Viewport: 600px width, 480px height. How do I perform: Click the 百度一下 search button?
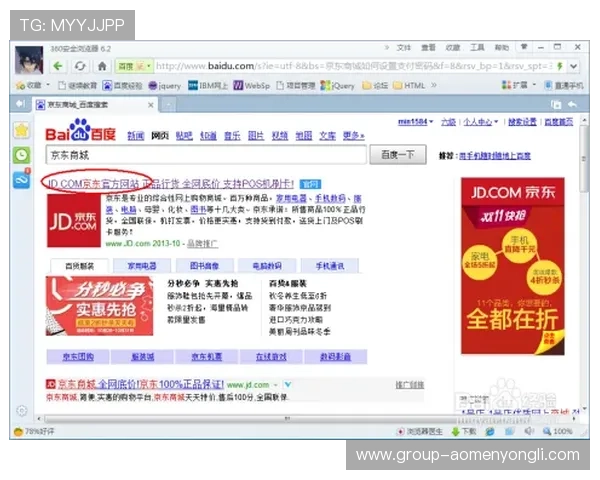(398, 155)
